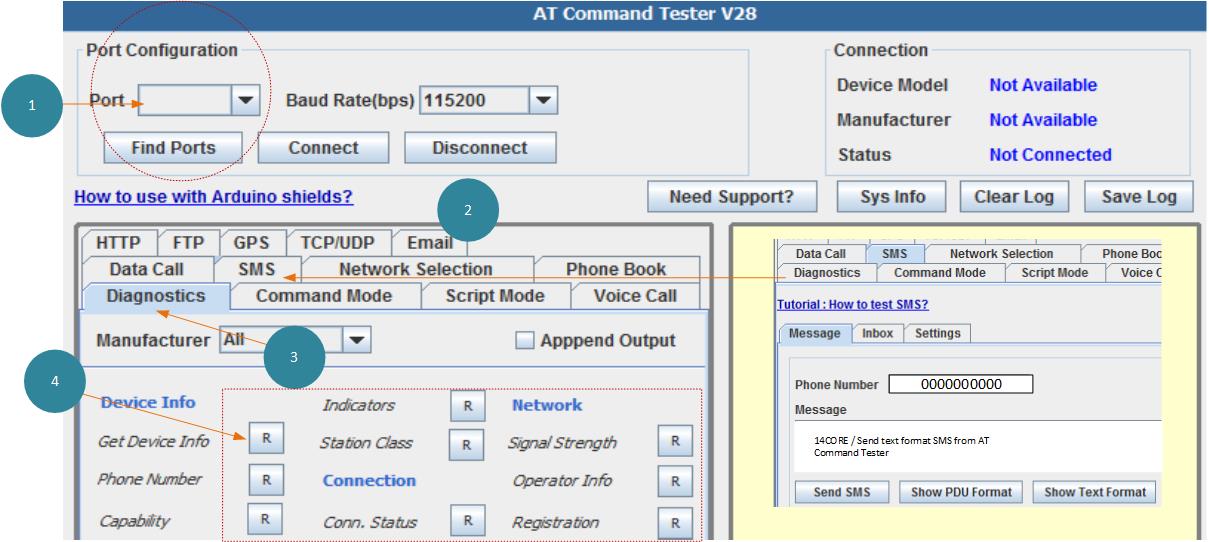Screen dimensions: 1209x542
Task: Open the Settings tab in SMS panel
Action: click(938, 333)
